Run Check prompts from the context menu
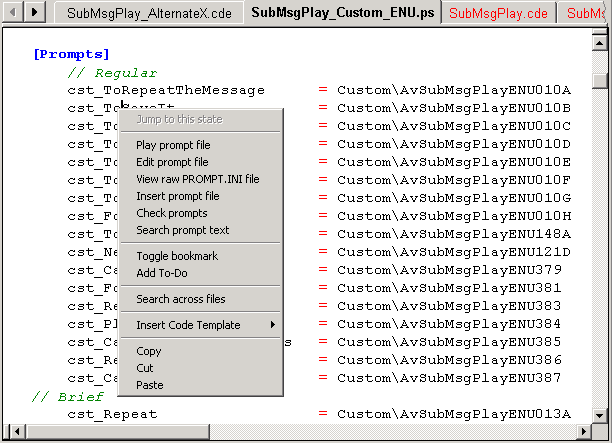This screenshot has height=443, width=612. [171, 213]
